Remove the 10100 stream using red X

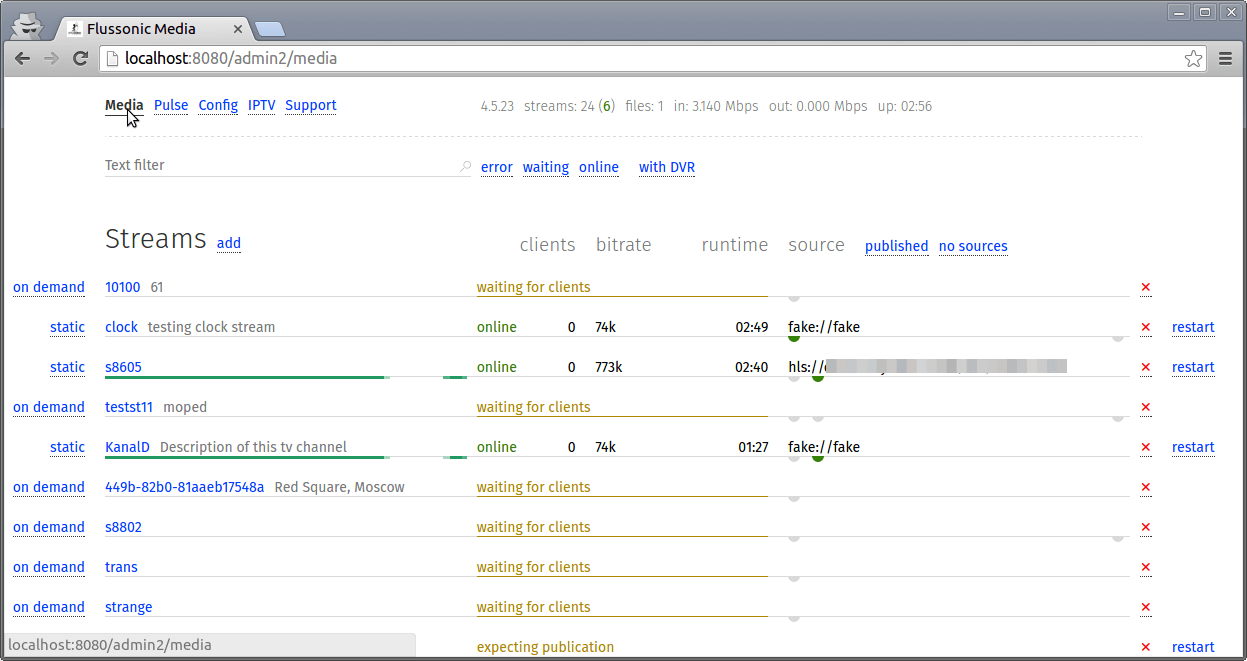(1146, 287)
